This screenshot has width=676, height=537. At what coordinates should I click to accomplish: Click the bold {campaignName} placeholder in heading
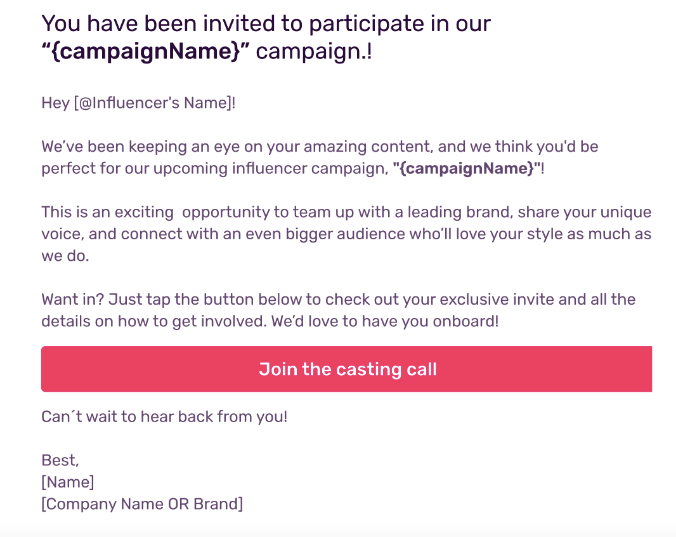click(145, 50)
